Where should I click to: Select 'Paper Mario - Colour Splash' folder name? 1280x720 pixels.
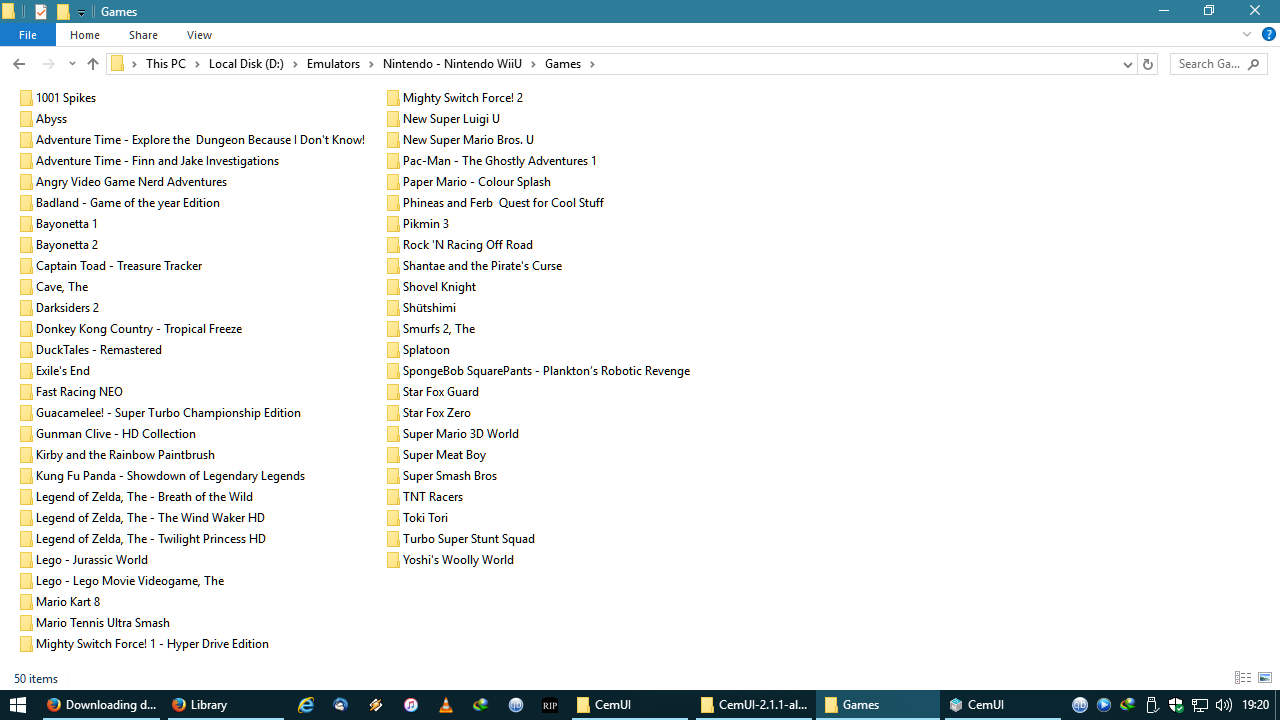pyautogui.click(x=477, y=182)
